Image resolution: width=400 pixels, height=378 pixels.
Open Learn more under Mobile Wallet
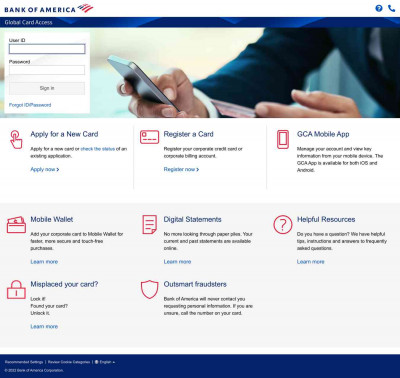tap(44, 262)
